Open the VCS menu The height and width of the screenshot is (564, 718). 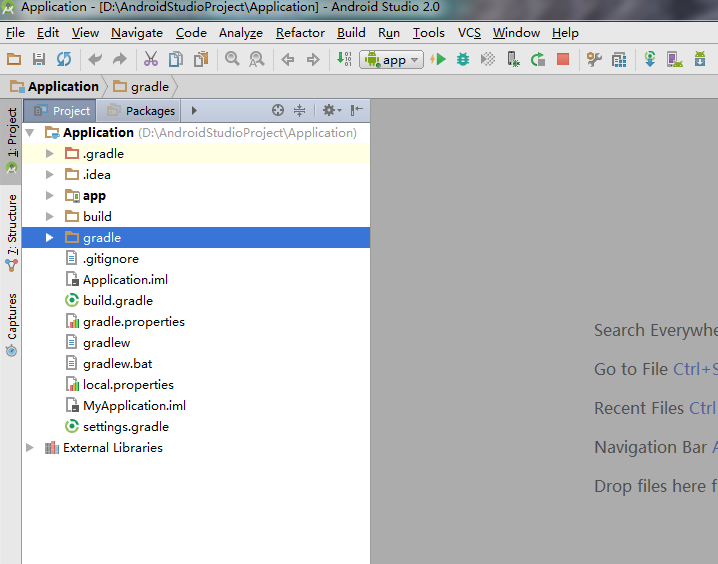[x=469, y=33]
